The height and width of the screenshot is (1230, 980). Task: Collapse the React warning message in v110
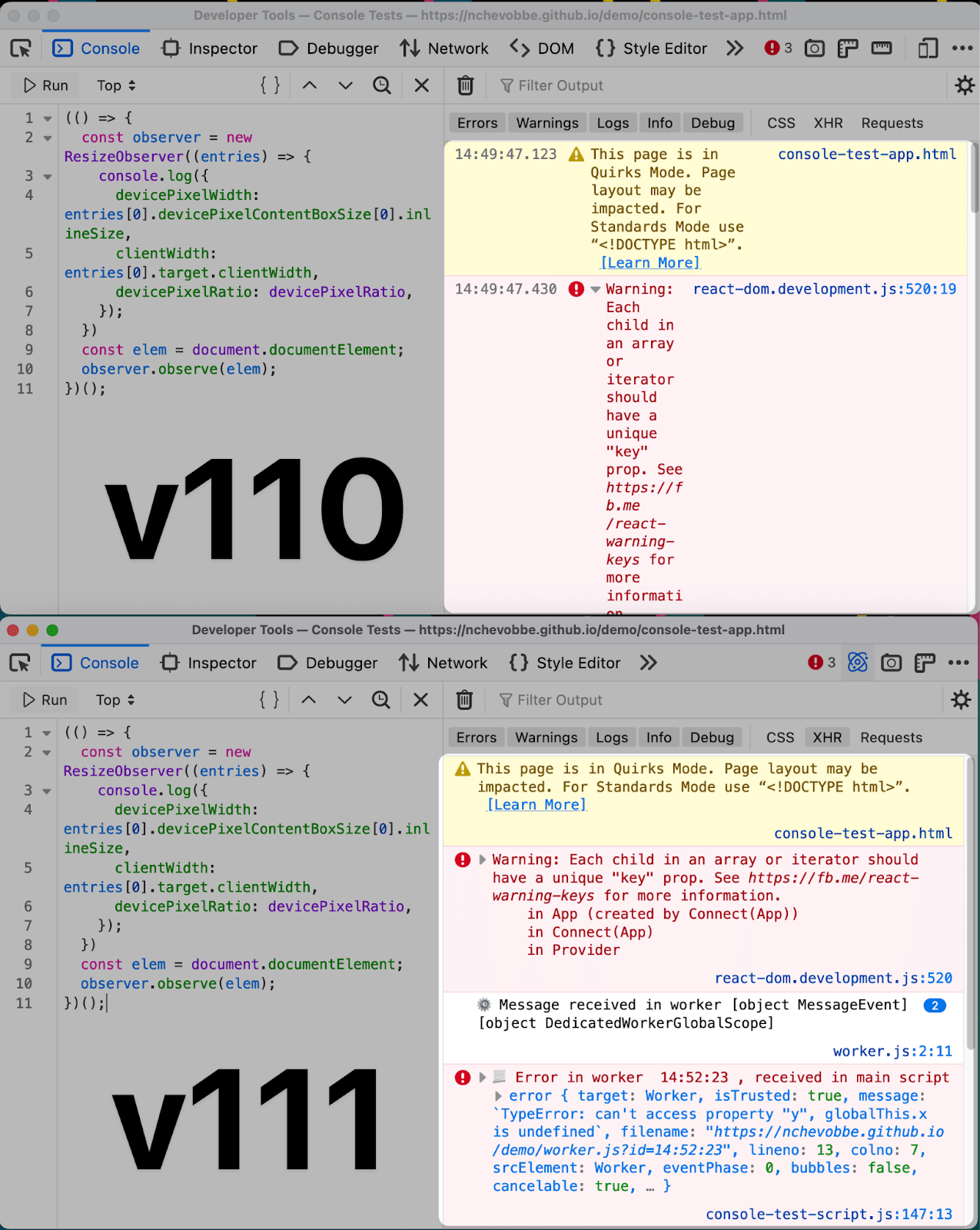(x=596, y=290)
